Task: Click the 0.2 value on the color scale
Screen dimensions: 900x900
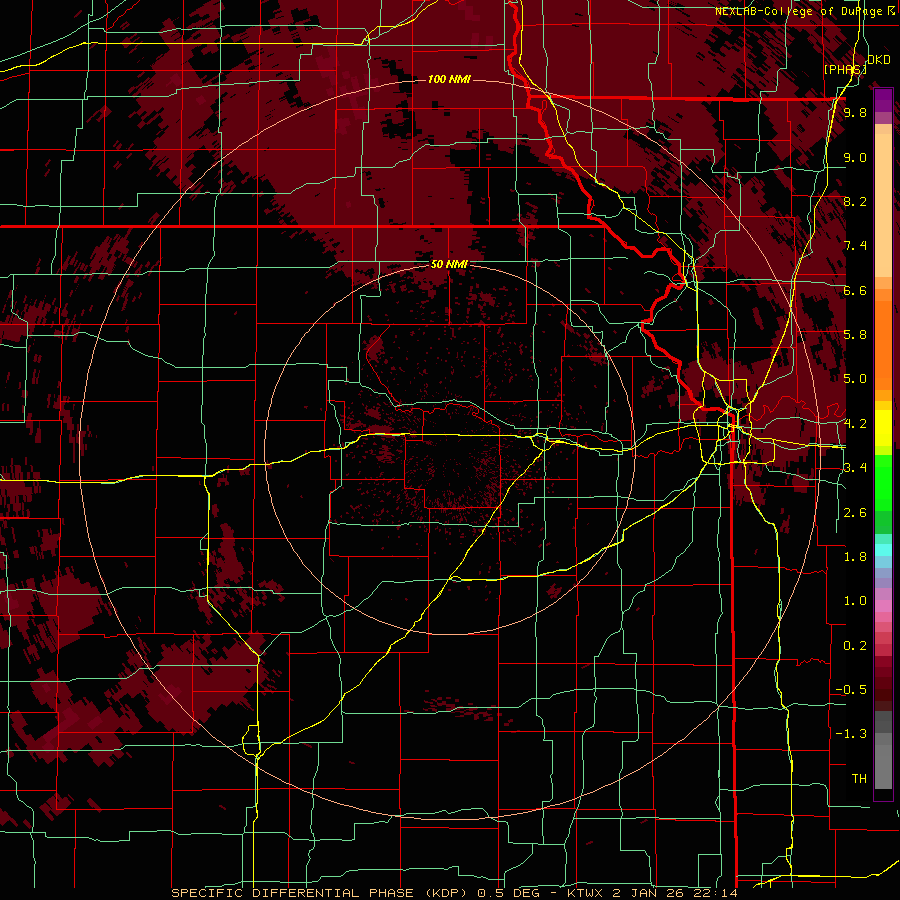Action: click(855, 646)
